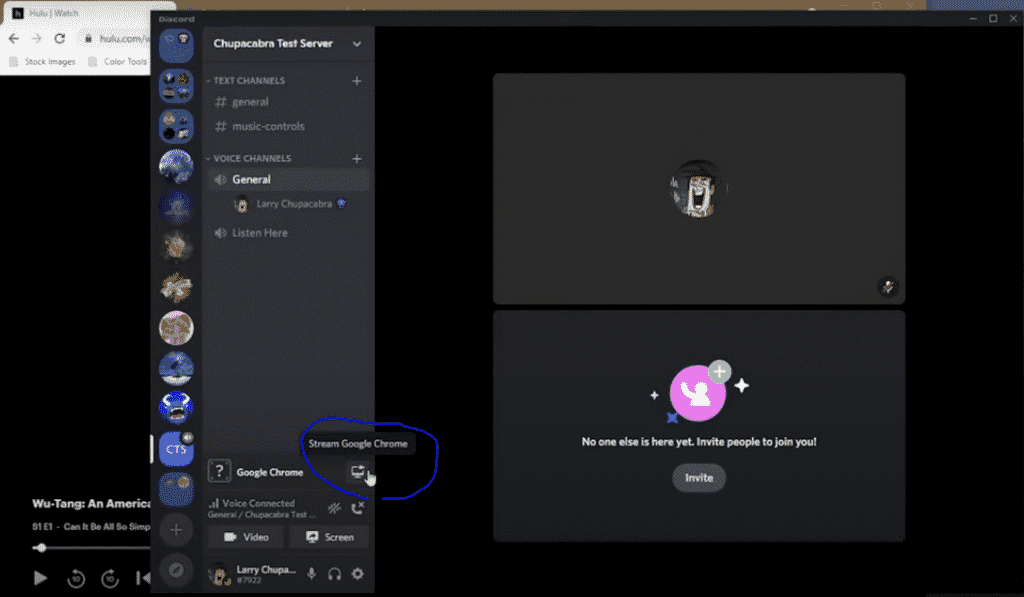
Task: Click the circled Stream Google Chrome icon
Action: [x=359, y=473]
